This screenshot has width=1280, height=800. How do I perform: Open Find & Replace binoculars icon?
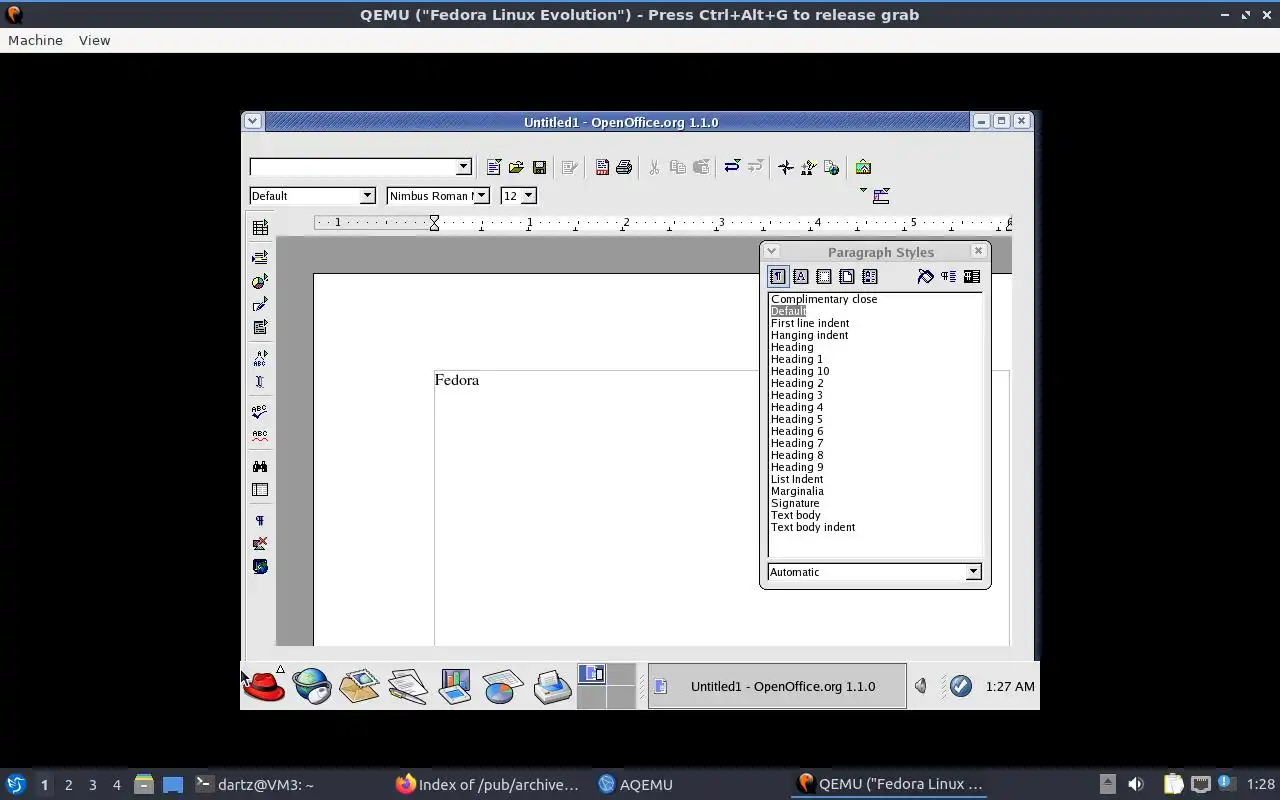260,466
